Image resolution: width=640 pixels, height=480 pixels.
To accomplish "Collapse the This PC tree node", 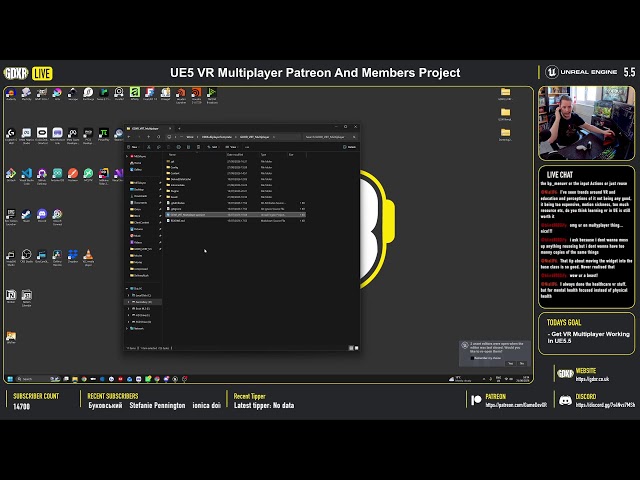I will [x=127, y=289].
